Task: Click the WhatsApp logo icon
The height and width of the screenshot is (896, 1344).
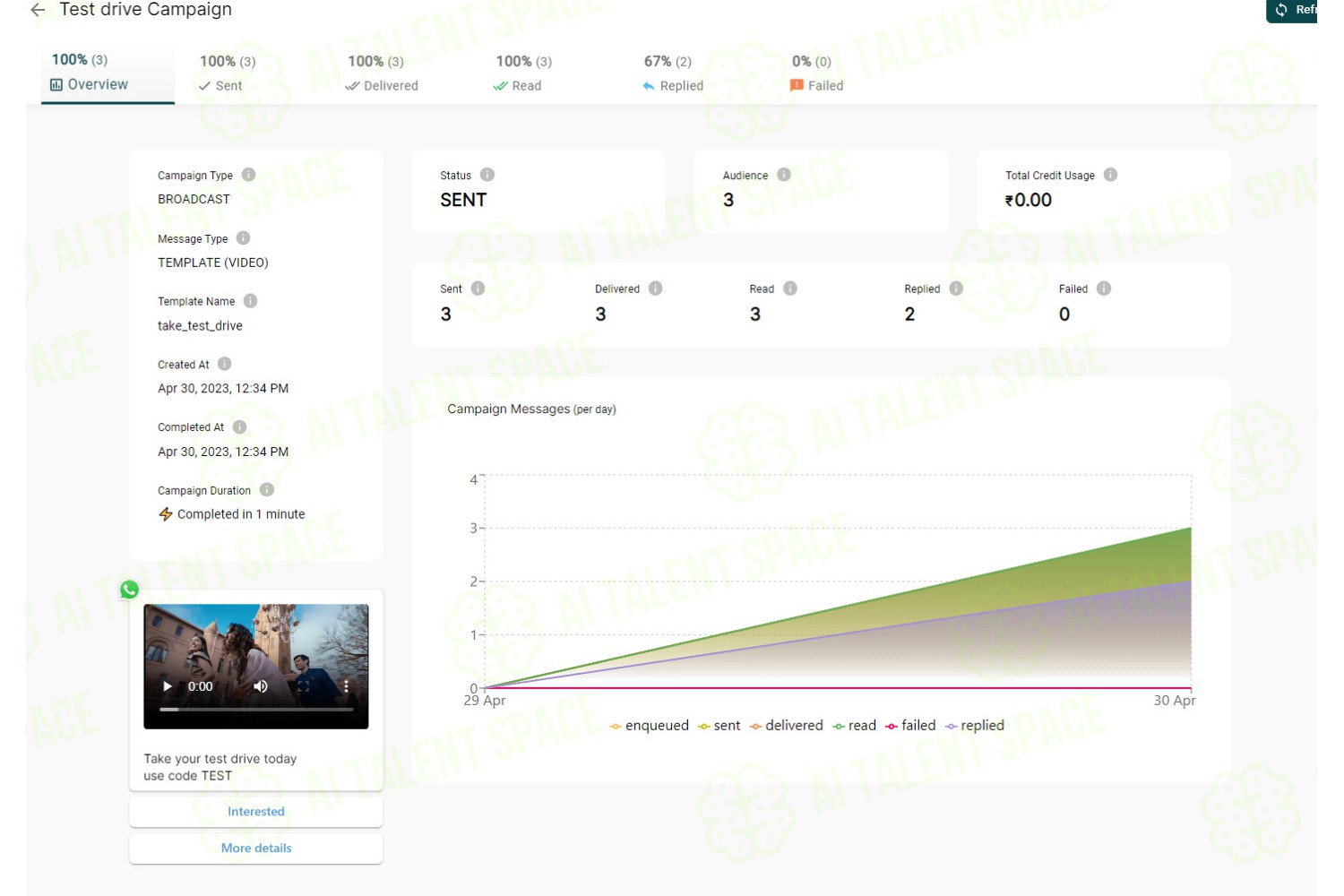Action: 130,590
